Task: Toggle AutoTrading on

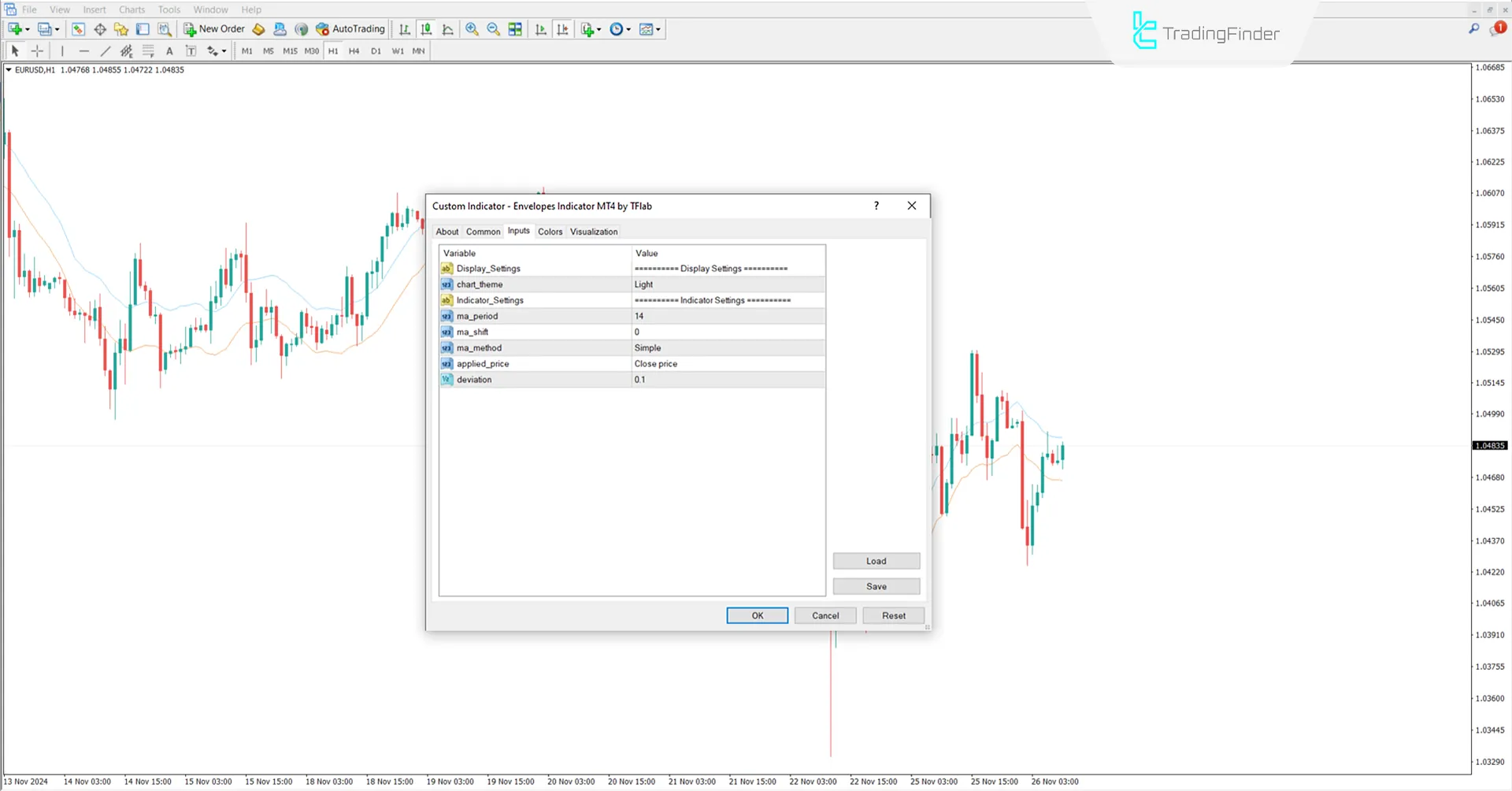Action: tap(351, 29)
